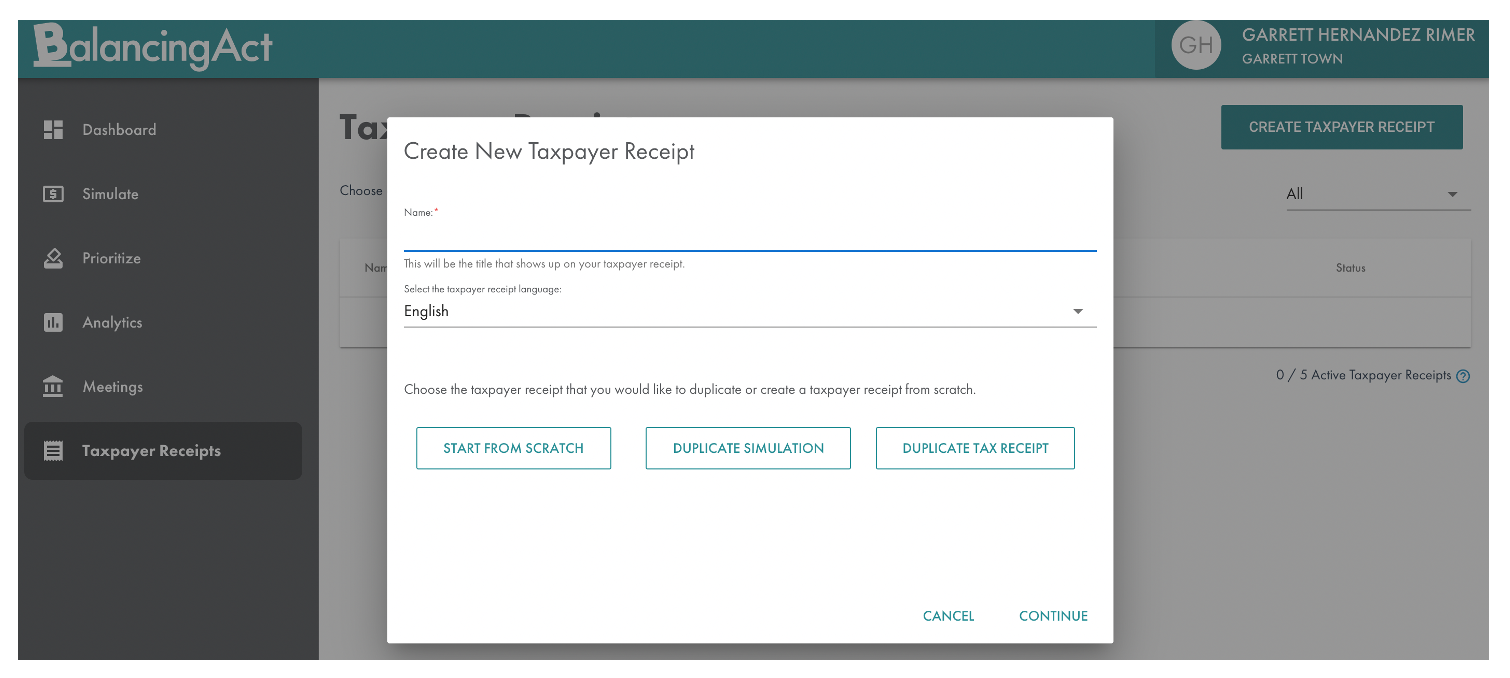The height and width of the screenshot is (678, 1510).
Task: Click the 0 / 5 Active Taxpayer Receipts text
Action: 1363,375
